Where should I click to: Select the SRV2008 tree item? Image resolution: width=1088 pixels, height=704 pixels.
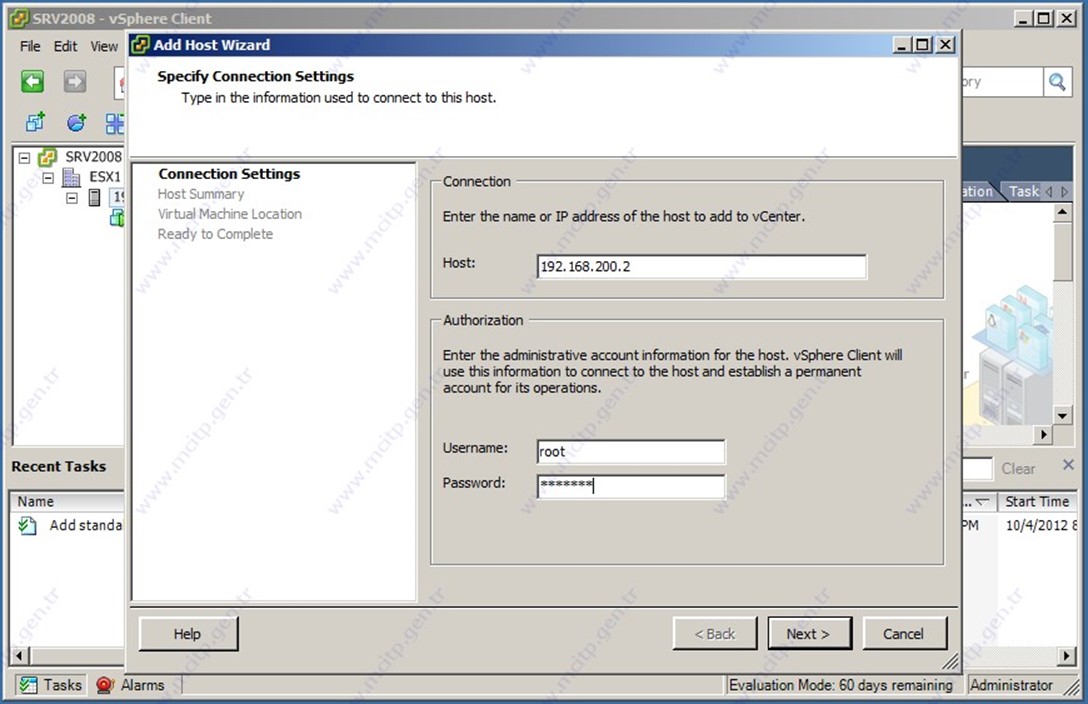[94, 157]
